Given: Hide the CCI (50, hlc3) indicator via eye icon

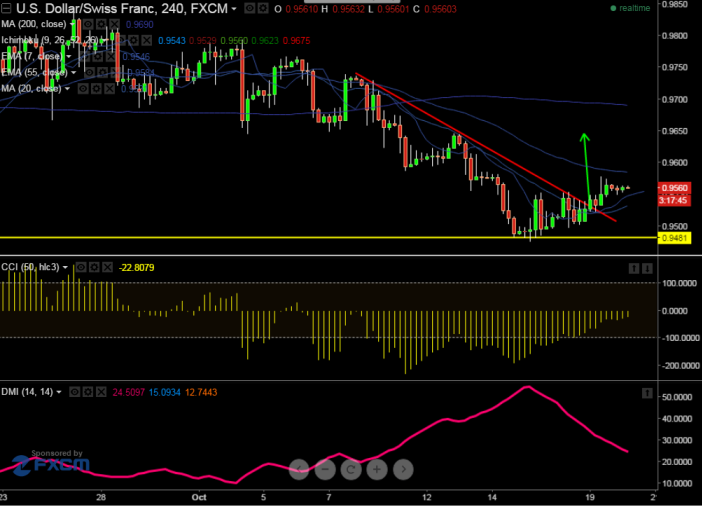Looking at the screenshot, I should (x=81, y=267).
